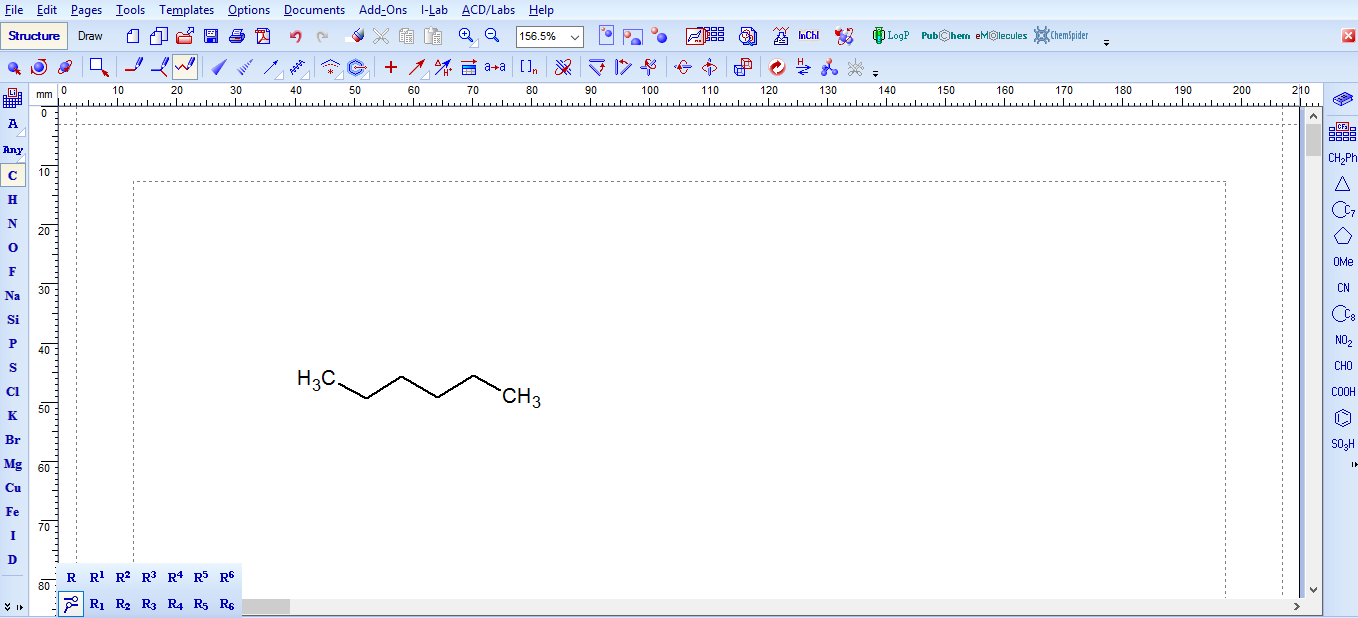Select the Draw Chains tool
Image resolution: width=1358 pixels, height=618 pixels.
185,67
